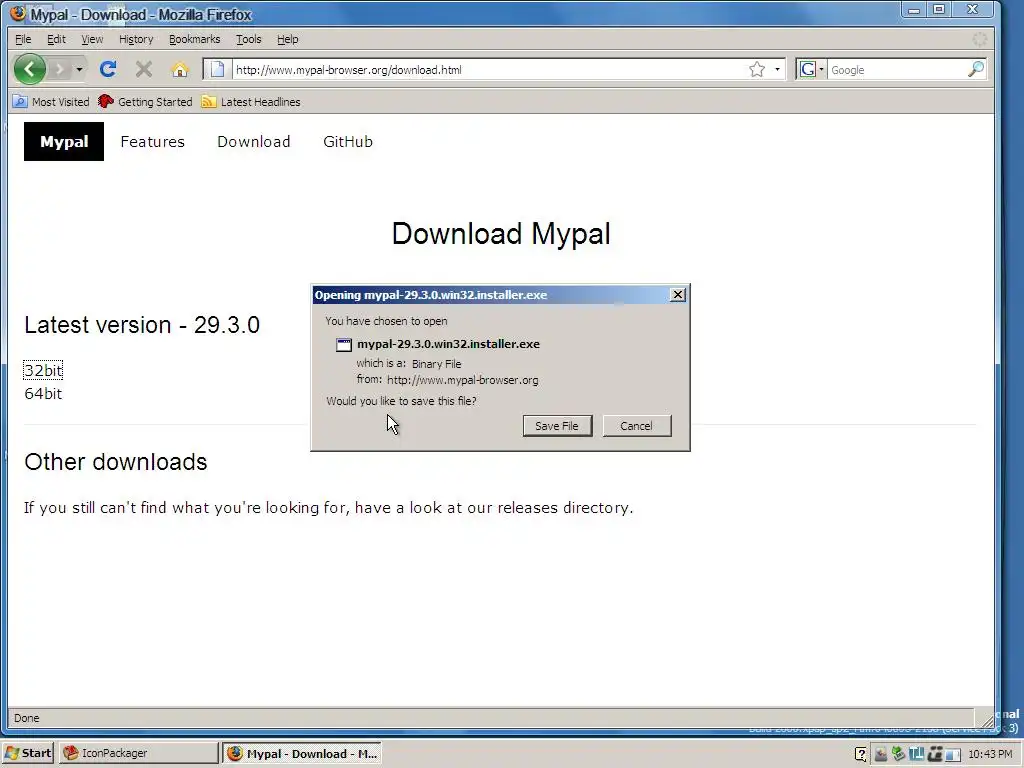Screen dimensions: 1024x768
Task: Click Cancel in the download dialog
Action: pos(636,426)
